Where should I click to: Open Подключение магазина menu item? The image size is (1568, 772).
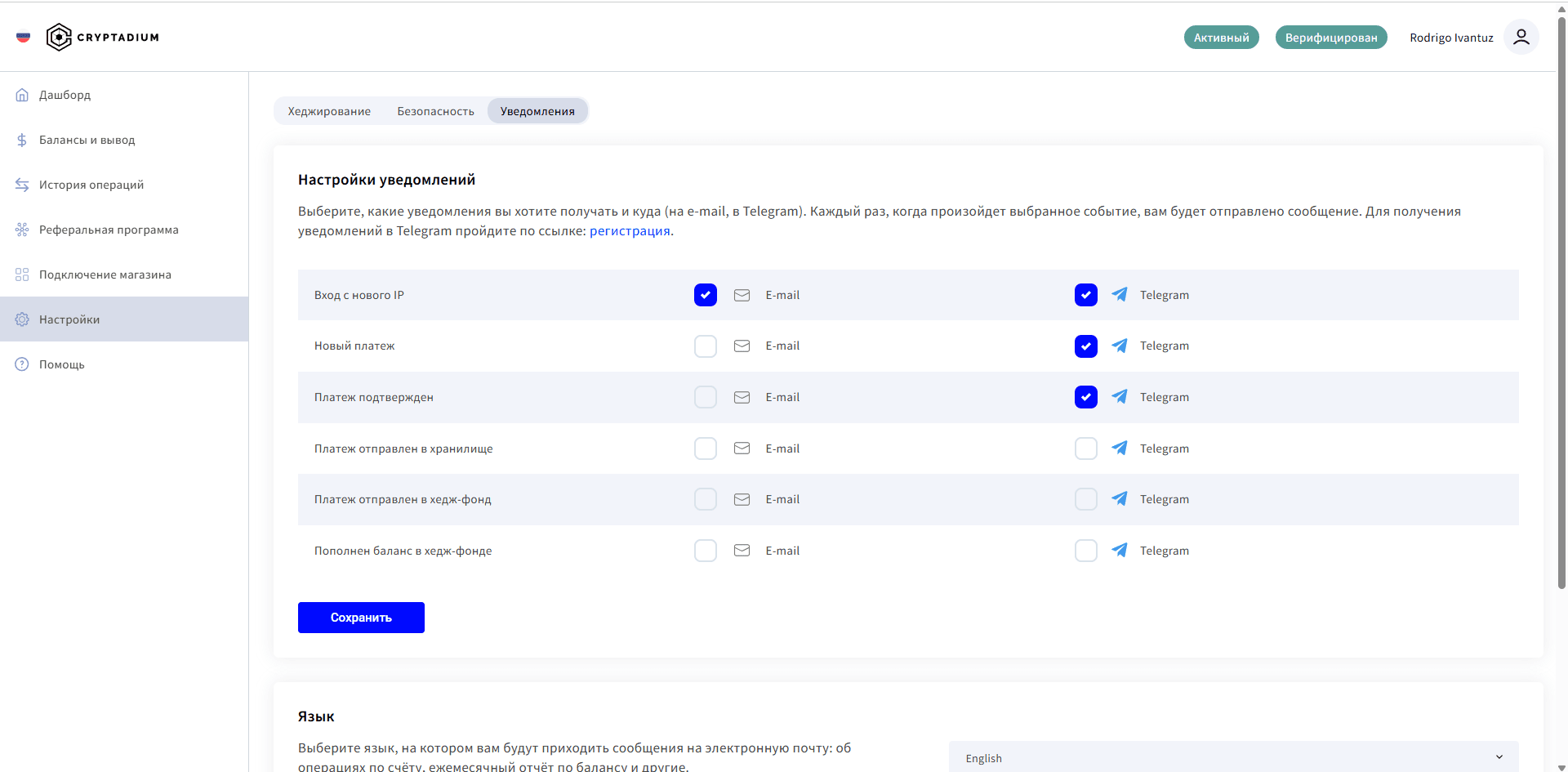tap(124, 274)
